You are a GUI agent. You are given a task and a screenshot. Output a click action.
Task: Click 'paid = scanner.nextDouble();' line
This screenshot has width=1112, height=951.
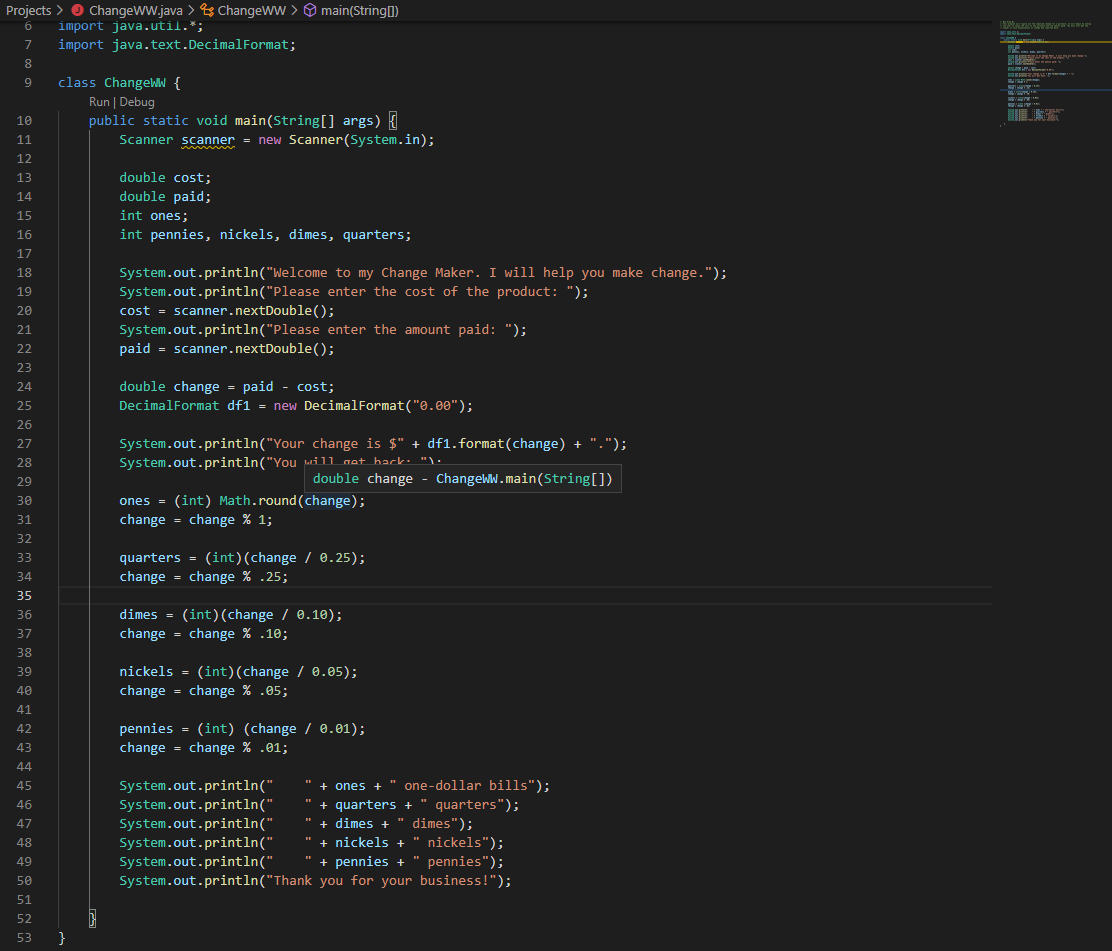[x=227, y=349]
